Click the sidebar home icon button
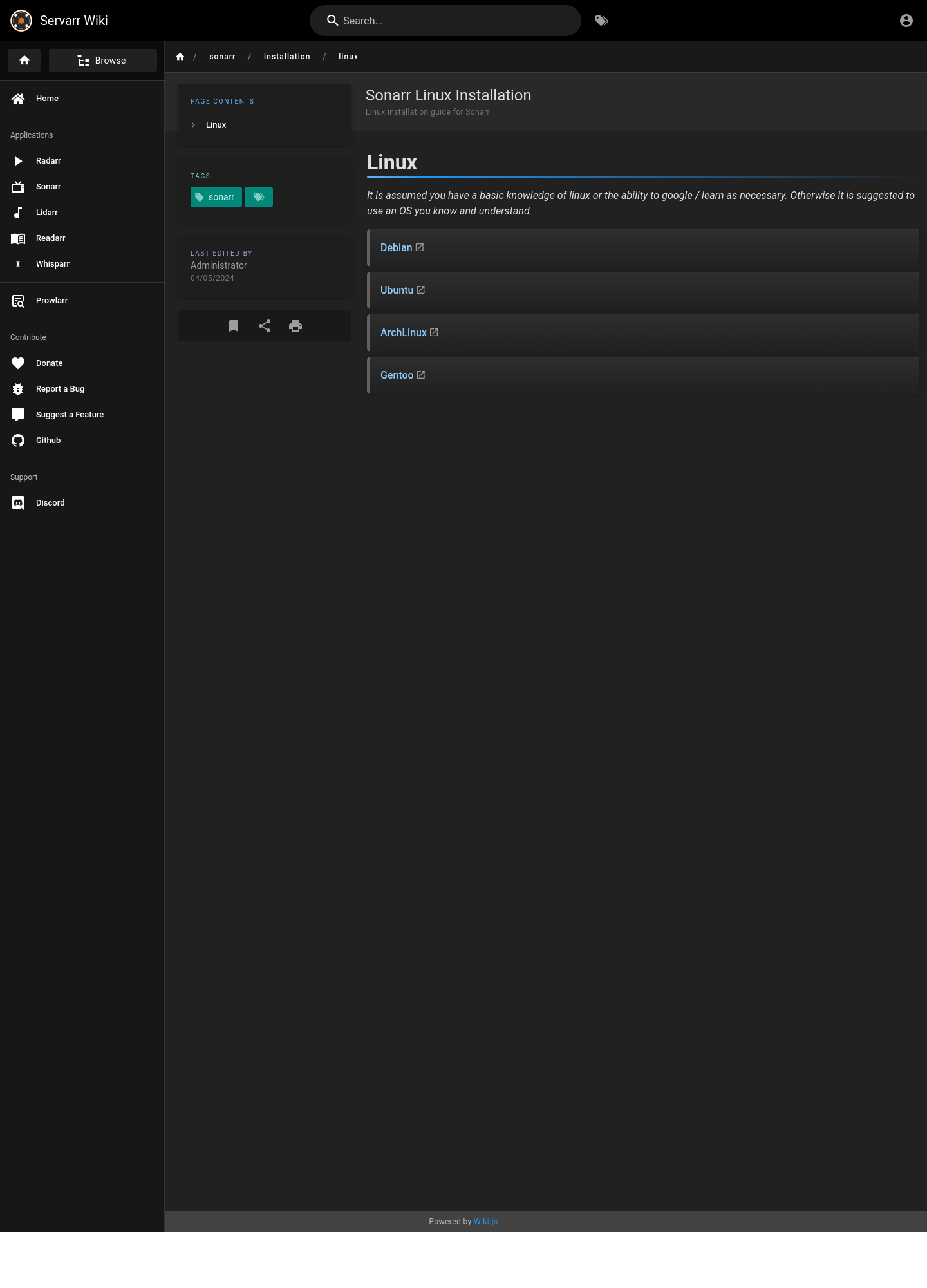Image resolution: width=927 pixels, height=1288 pixels. (x=24, y=61)
